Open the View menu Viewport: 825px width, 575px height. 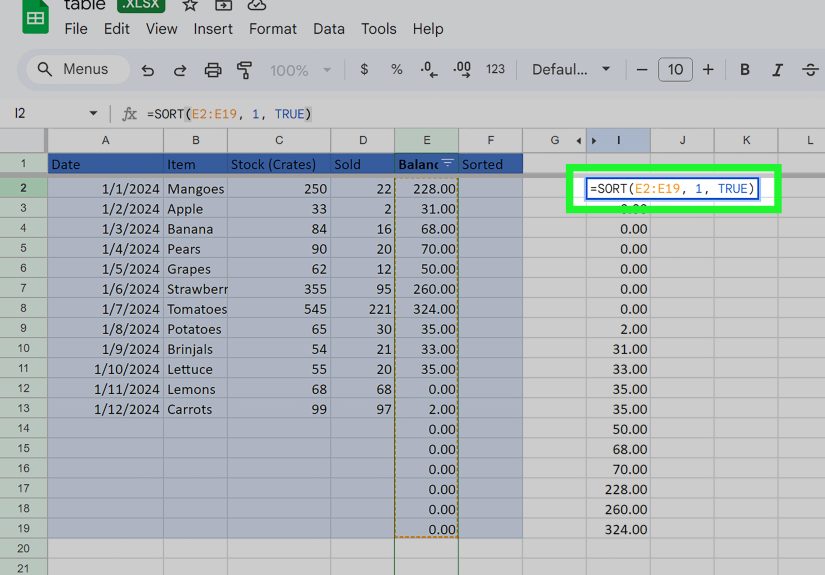click(x=161, y=29)
